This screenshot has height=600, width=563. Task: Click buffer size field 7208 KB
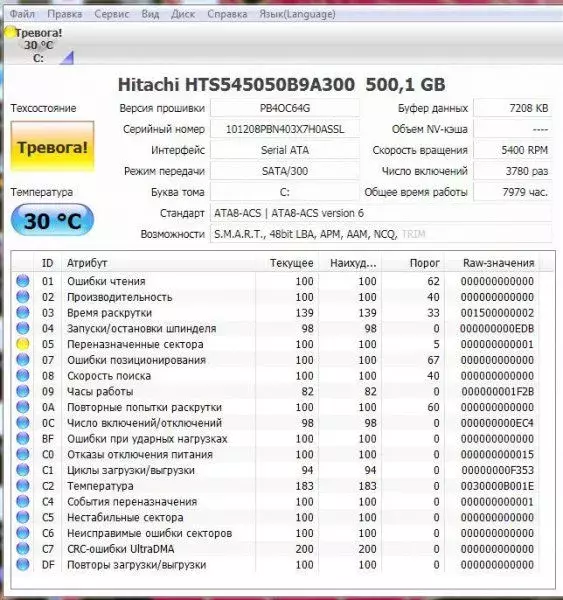pos(512,108)
